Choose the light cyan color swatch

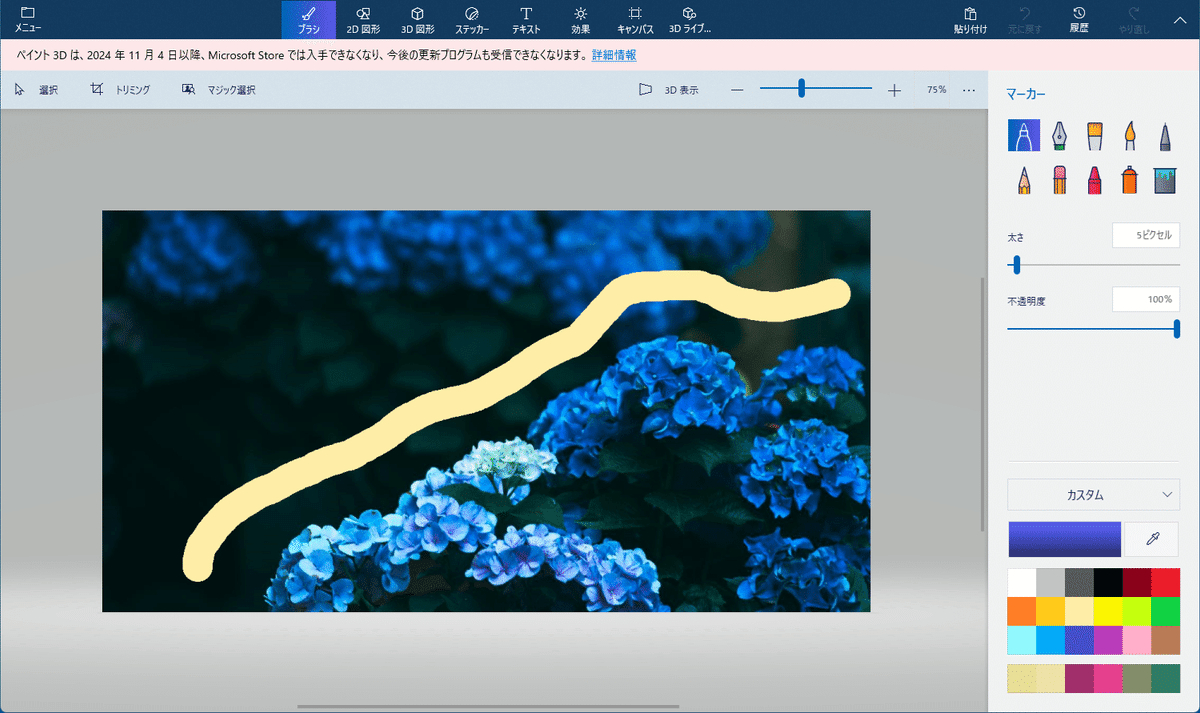[1022, 640]
